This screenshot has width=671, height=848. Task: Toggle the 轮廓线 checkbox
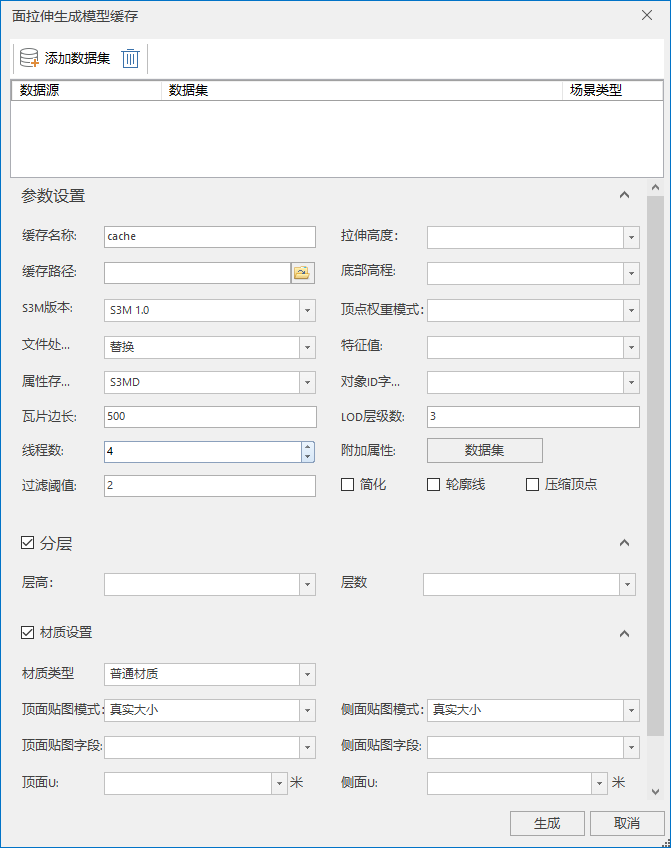point(433,485)
